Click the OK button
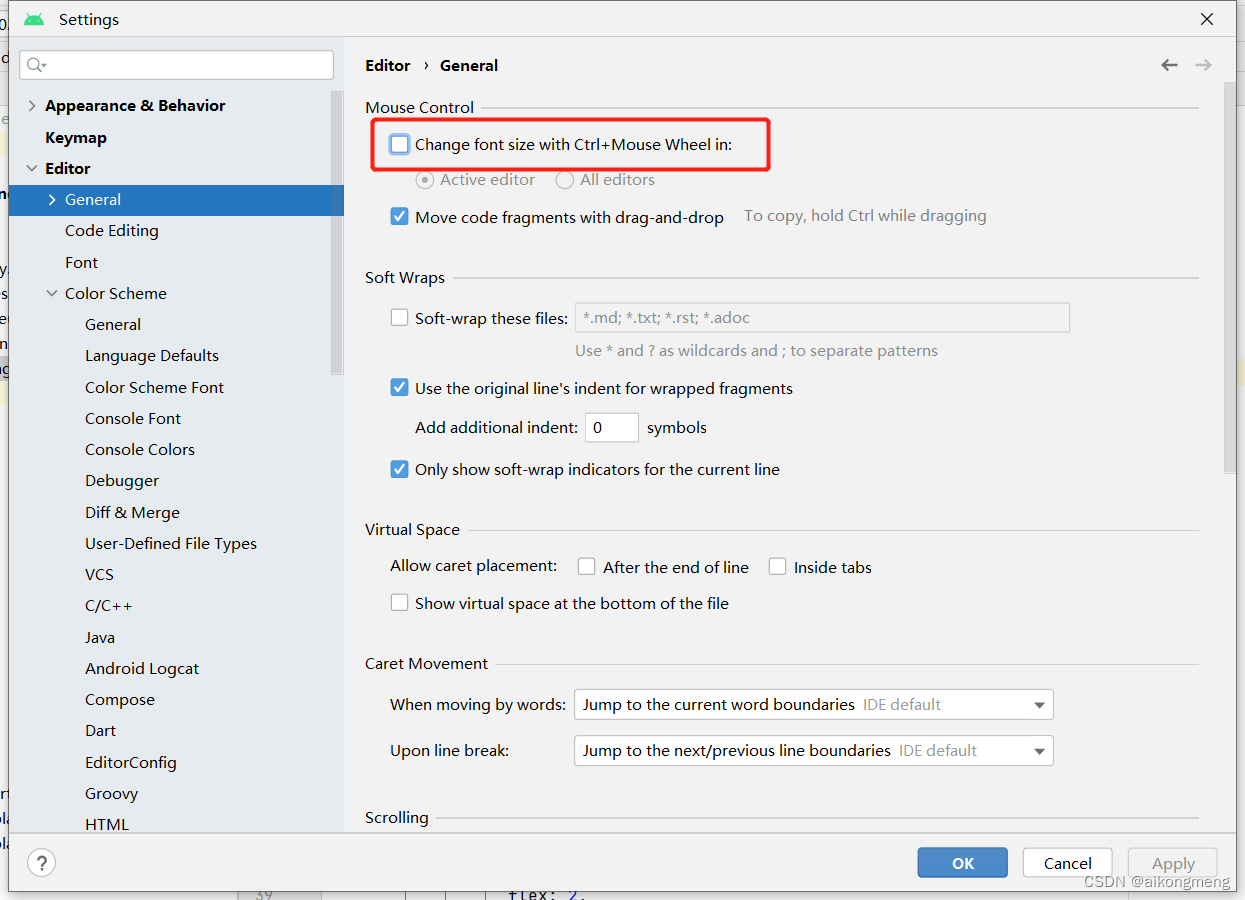The width and height of the screenshot is (1245, 900). [x=963, y=863]
